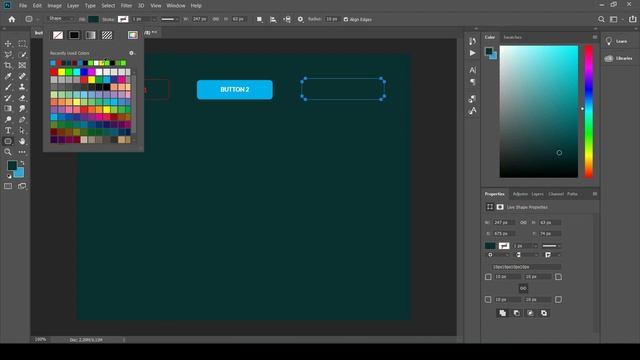Select the Hand tool
This screenshot has height=360, width=640.
click(x=22, y=141)
